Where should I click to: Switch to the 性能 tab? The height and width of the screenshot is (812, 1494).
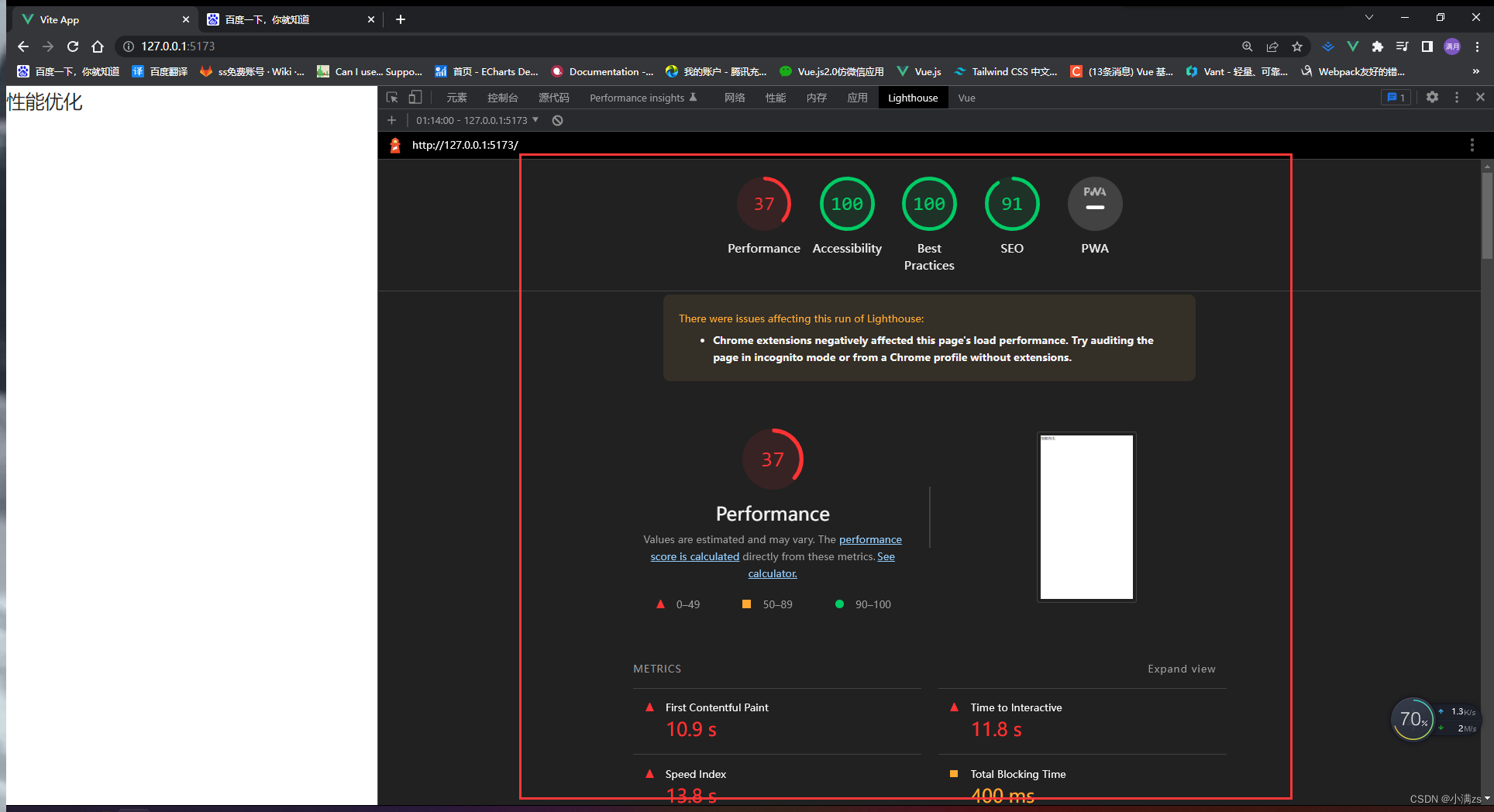pyautogui.click(x=776, y=98)
